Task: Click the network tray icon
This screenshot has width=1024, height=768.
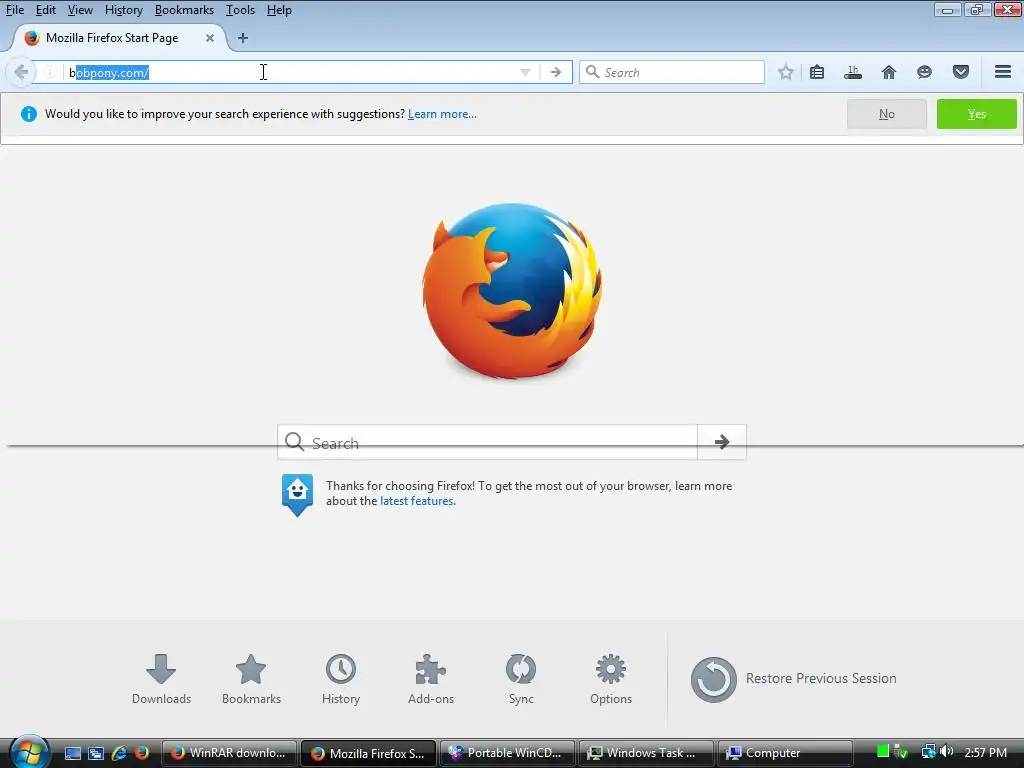Action: [x=928, y=752]
